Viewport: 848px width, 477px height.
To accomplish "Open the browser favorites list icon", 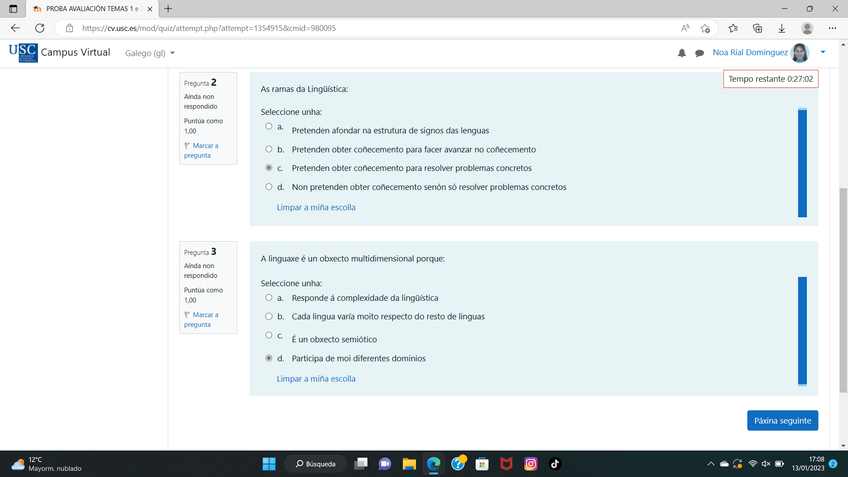I will click(733, 28).
